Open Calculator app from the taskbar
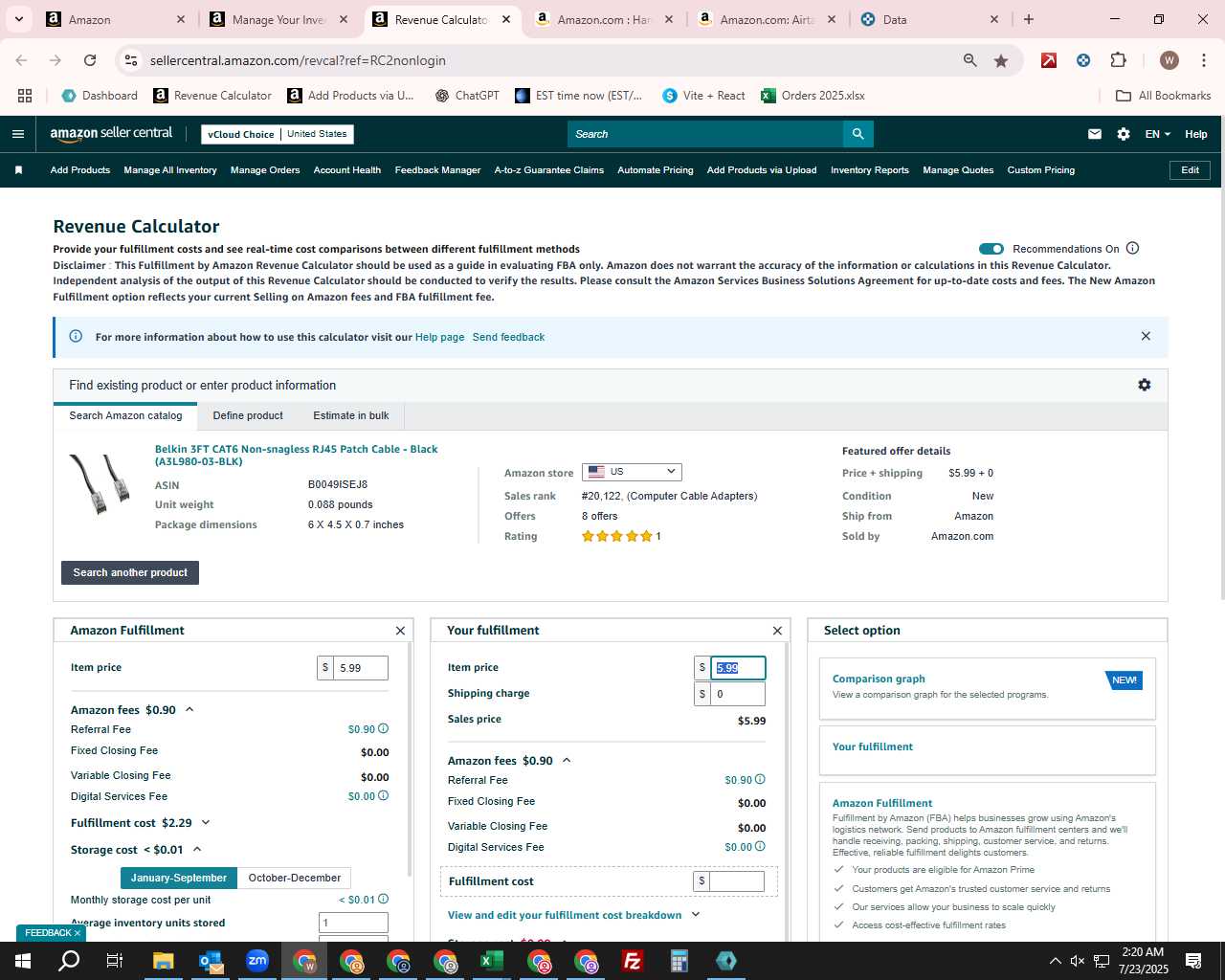1225x980 pixels. (x=679, y=961)
